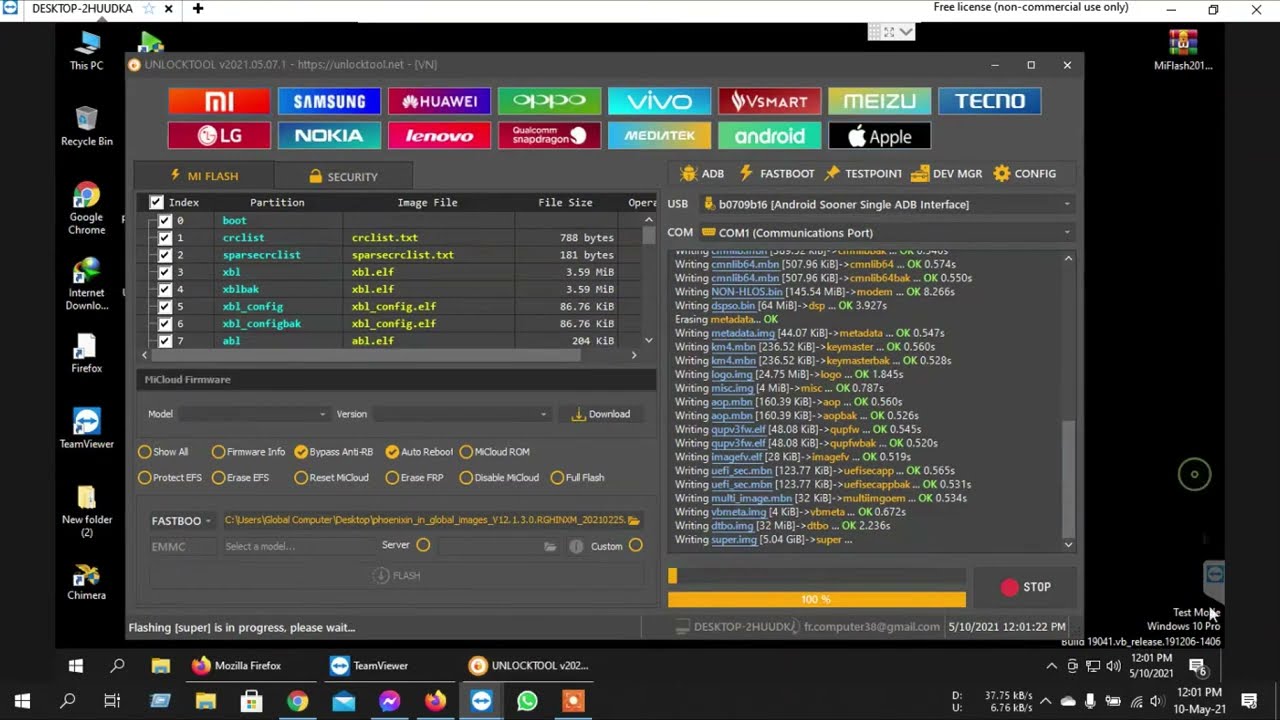Open the Windows Start menu
This screenshot has height=720, width=1280.
point(22,701)
